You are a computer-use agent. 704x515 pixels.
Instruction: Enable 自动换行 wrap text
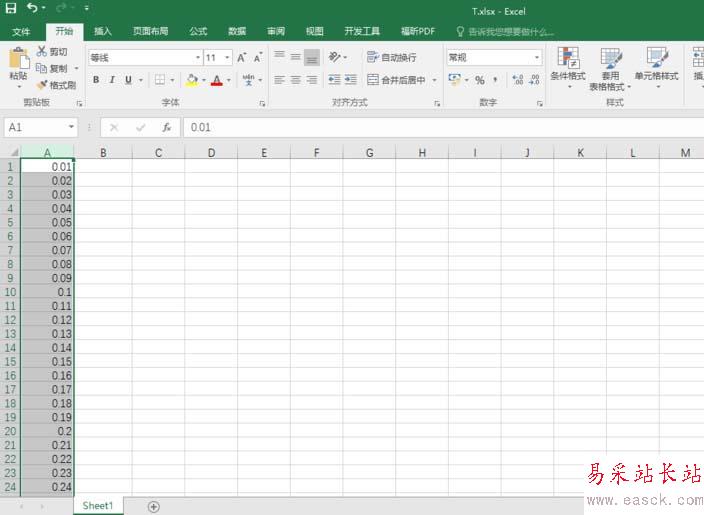point(392,57)
